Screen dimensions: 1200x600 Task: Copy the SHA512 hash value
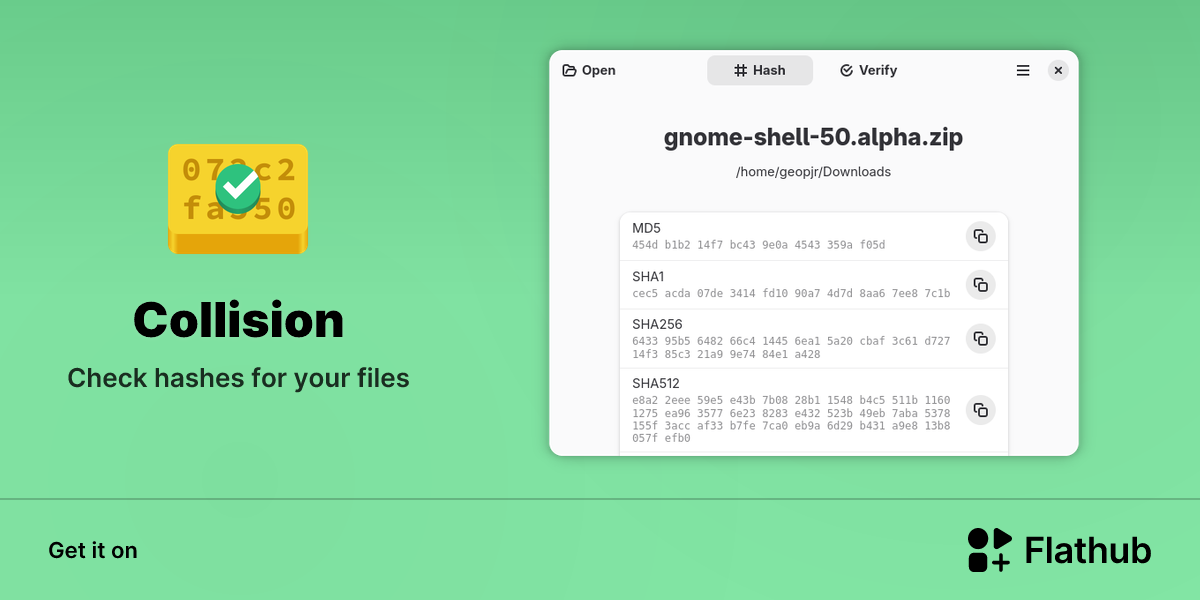pyautogui.click(x=981, y=410)
